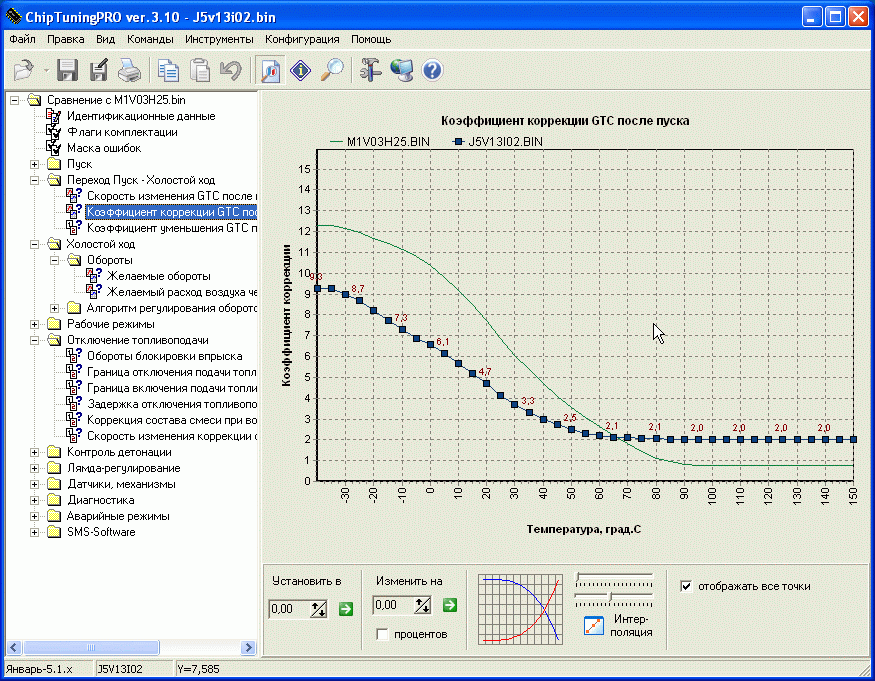Toggle the firmware comparison mode toolbar icon
875x681 pixels.
[271, 70]
